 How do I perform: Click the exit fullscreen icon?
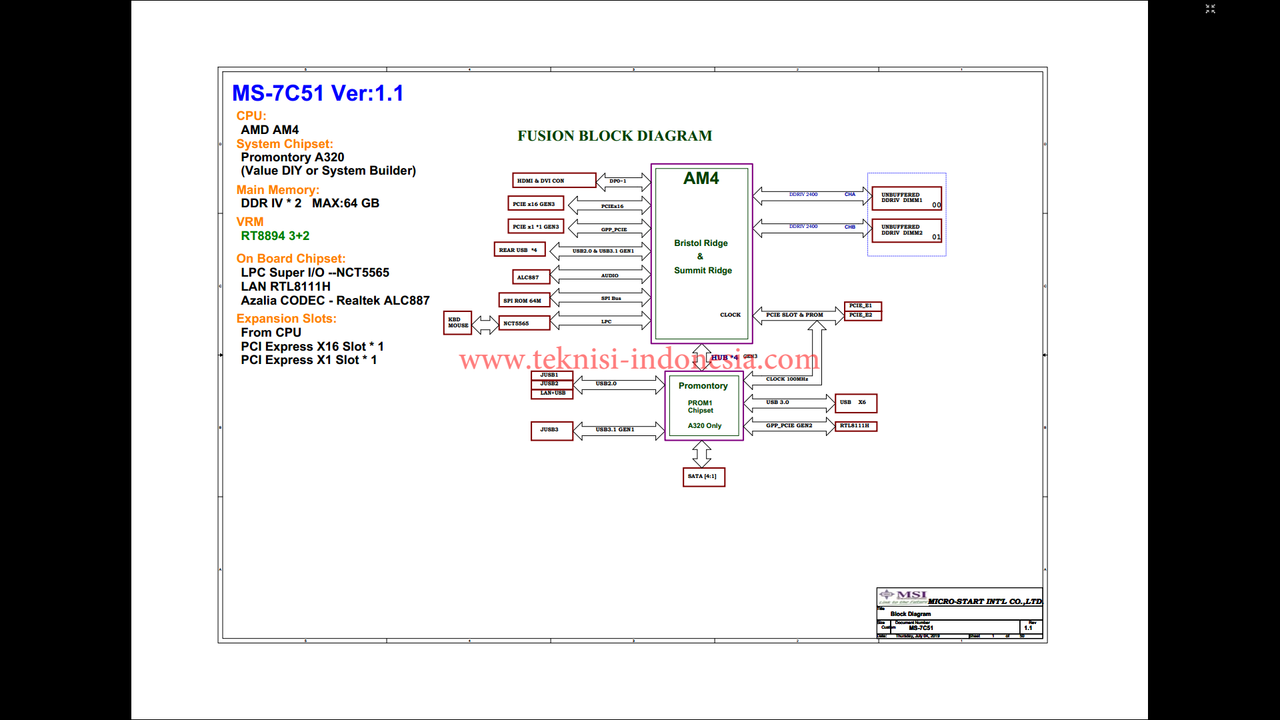pyautogui.click(x=1210, y=9)
